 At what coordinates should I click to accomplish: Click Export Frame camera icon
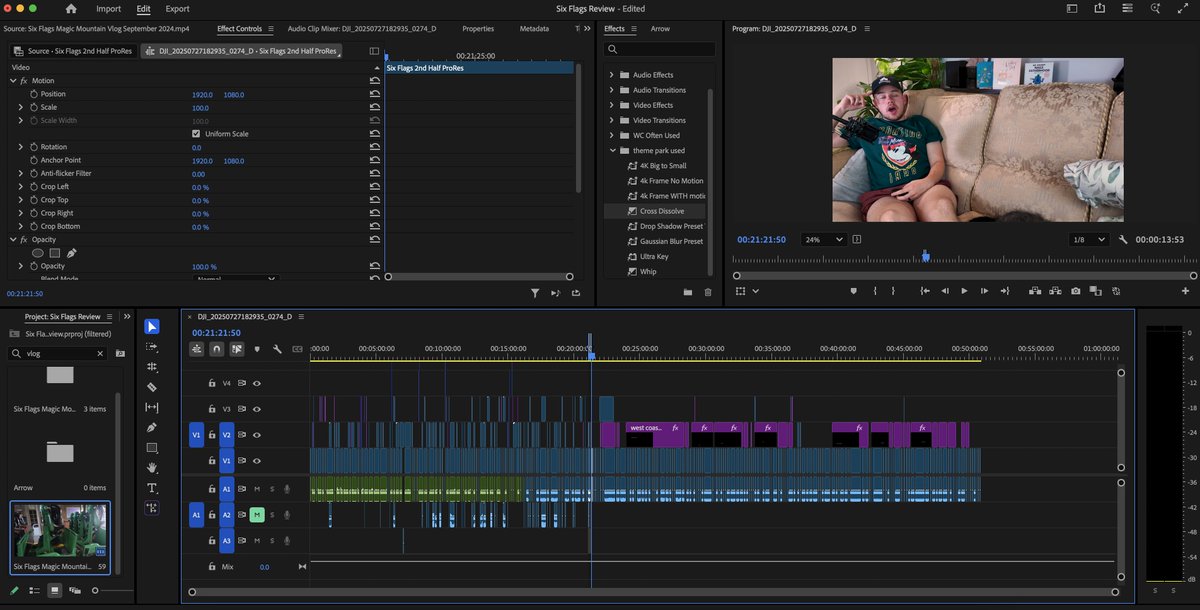pos(1075,291)
